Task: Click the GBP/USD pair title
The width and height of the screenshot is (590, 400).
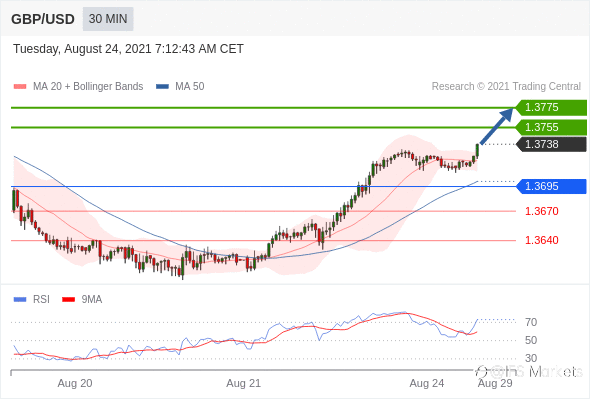Action: 43,19
